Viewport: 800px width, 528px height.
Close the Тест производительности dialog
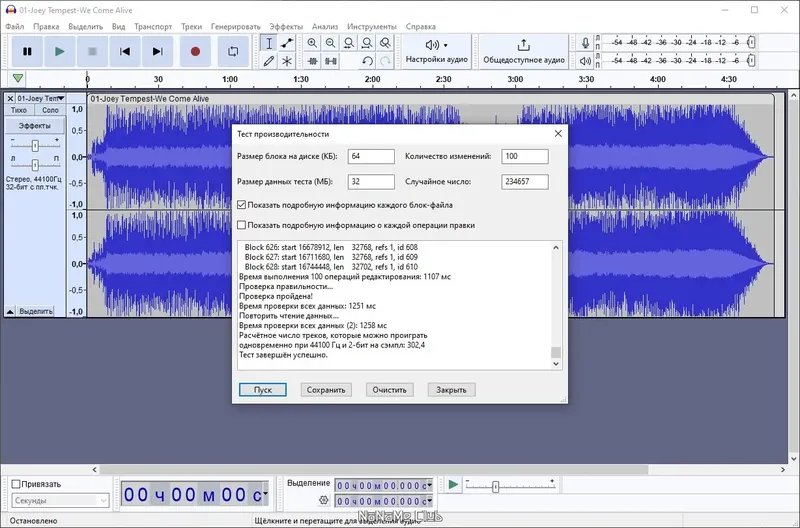click(x=558, y=134)
